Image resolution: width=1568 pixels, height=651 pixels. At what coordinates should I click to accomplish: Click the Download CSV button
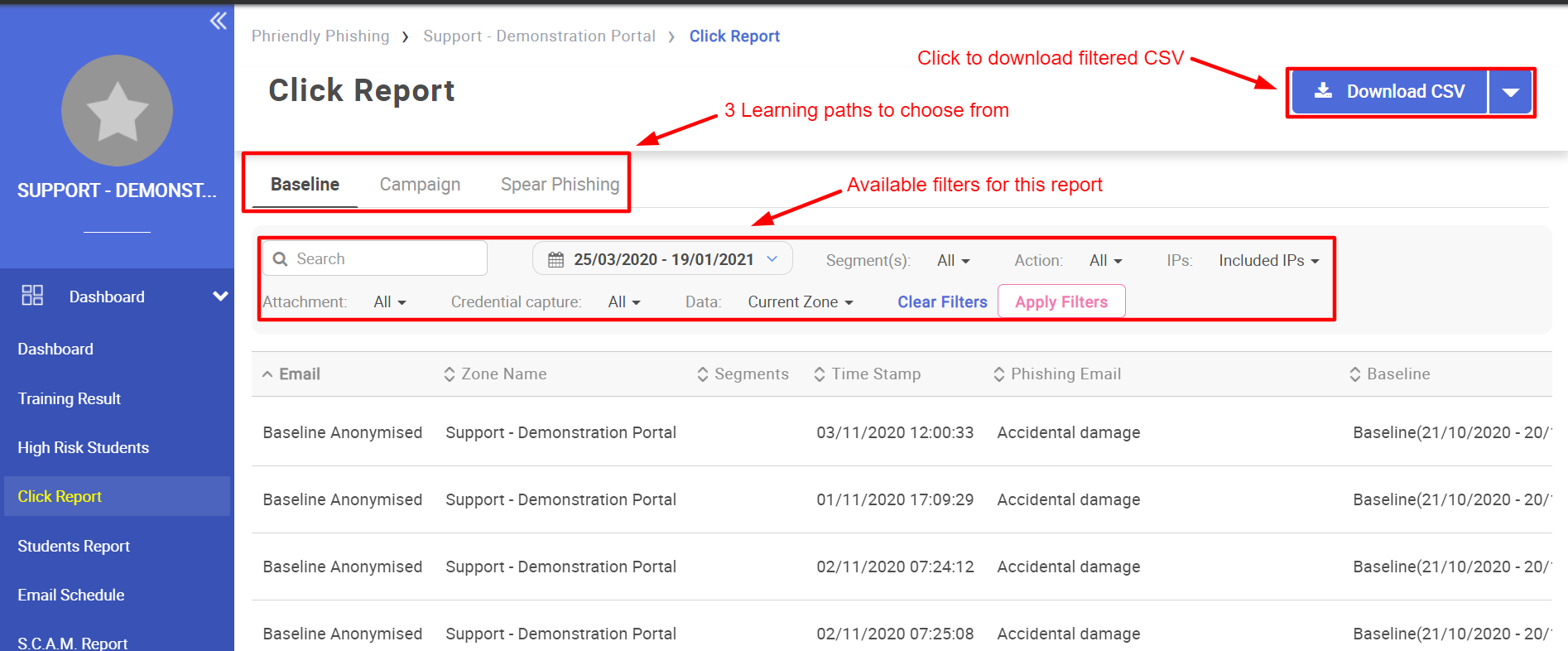click(x=1390, y=92)
